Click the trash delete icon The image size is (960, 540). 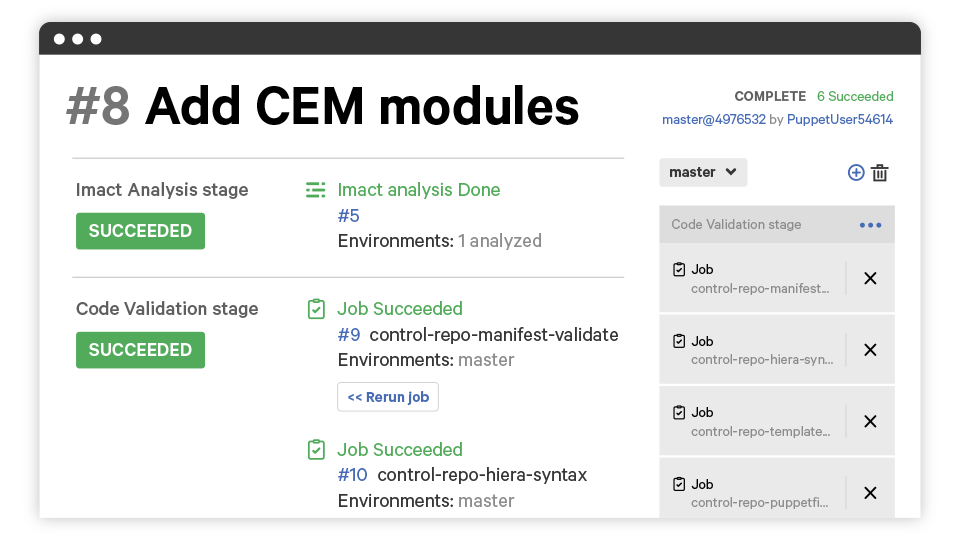[880, 172]
